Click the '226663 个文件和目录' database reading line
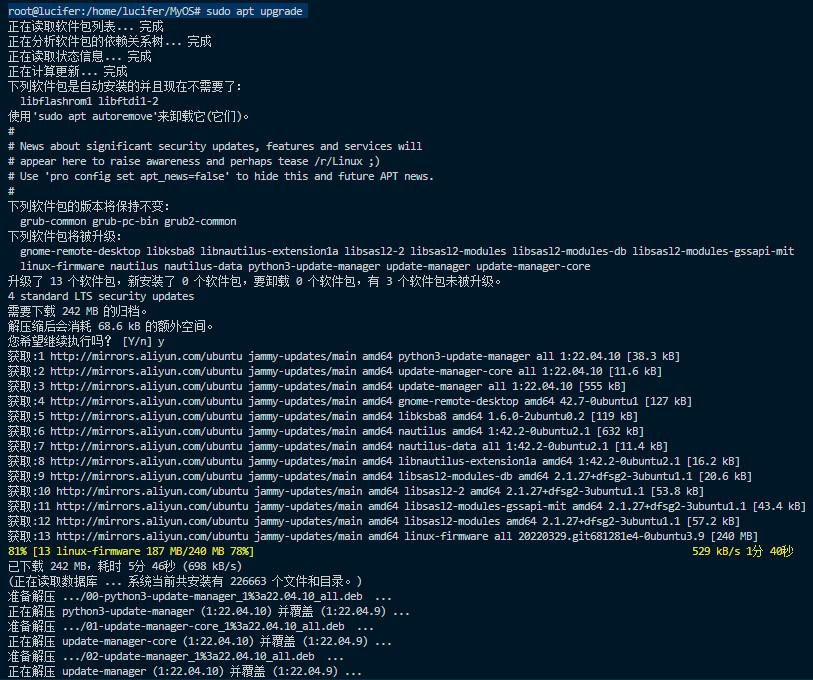The height and width of the screenshot is (680, 813). point(185,581)
